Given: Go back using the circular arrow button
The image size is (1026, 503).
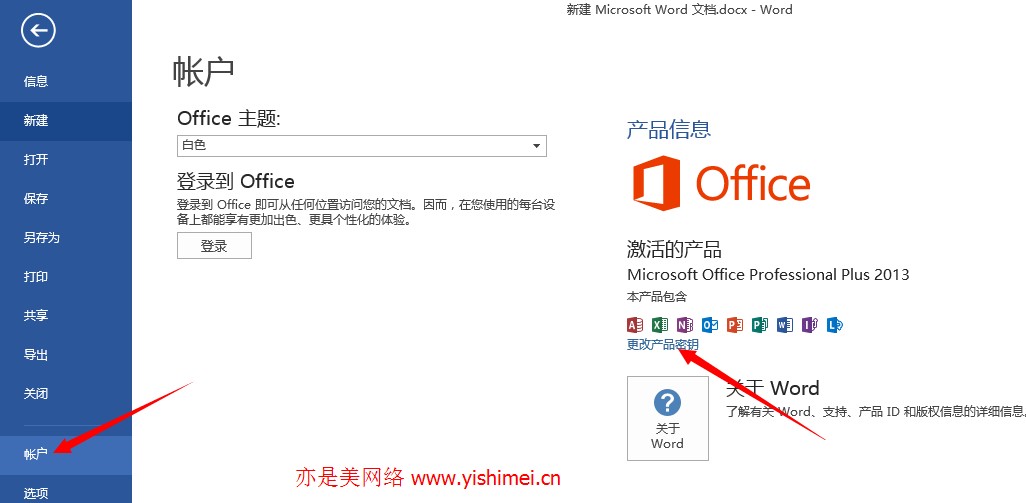Looking at the screenshot, I should (x=38, y=30).
